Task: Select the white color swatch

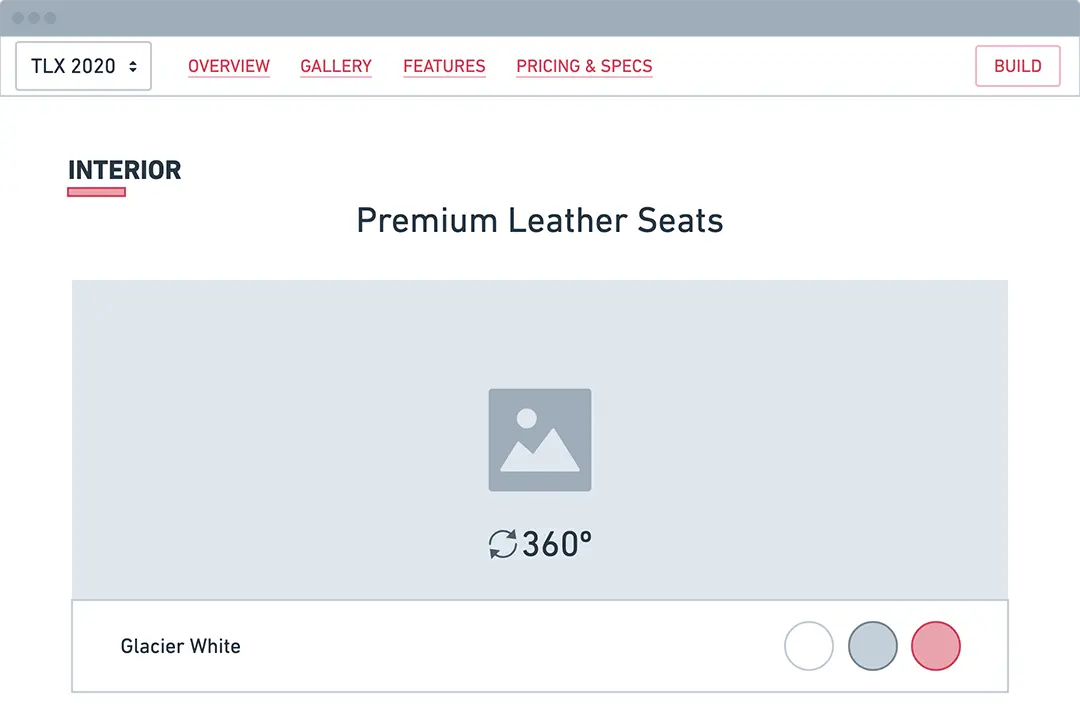Action: point(809,646)
